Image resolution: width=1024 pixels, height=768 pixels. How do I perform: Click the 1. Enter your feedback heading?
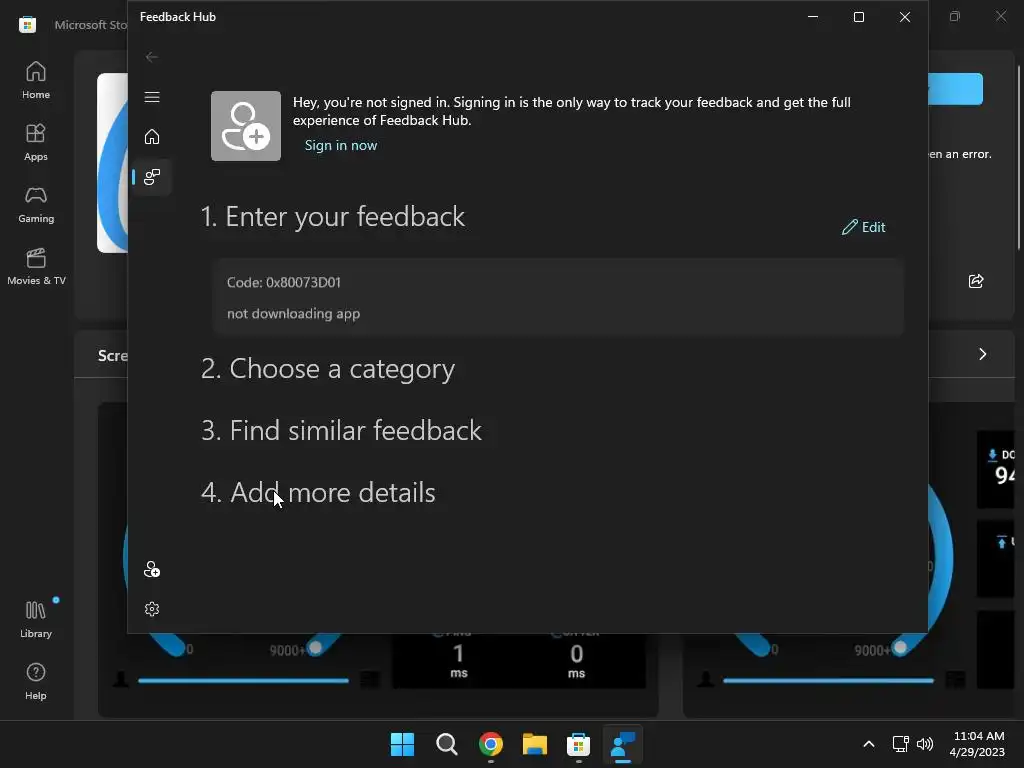point(333,216)
